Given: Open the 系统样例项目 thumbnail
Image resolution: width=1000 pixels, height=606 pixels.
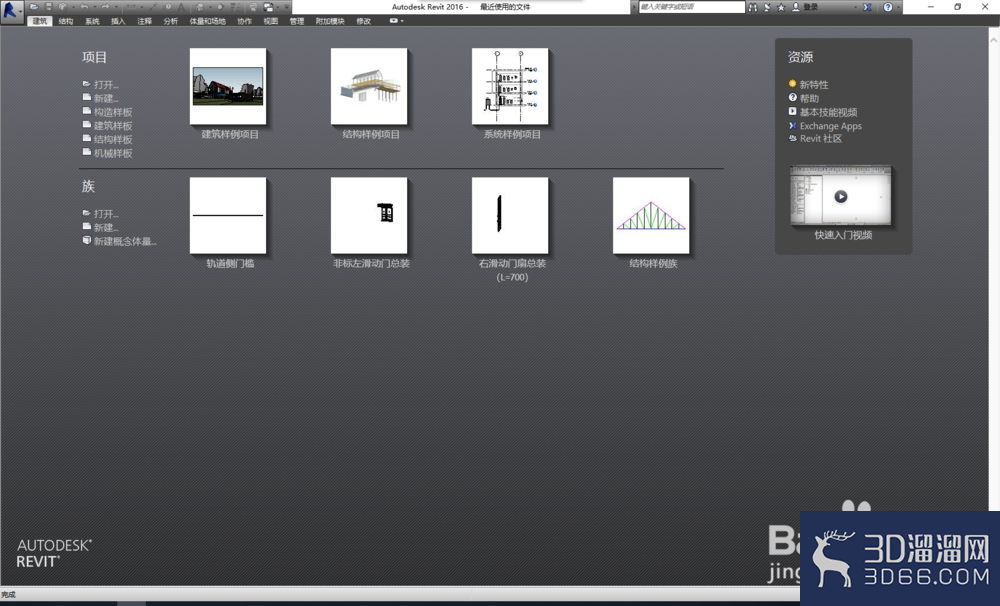Looking at the screenshot, I should [510, 86].
